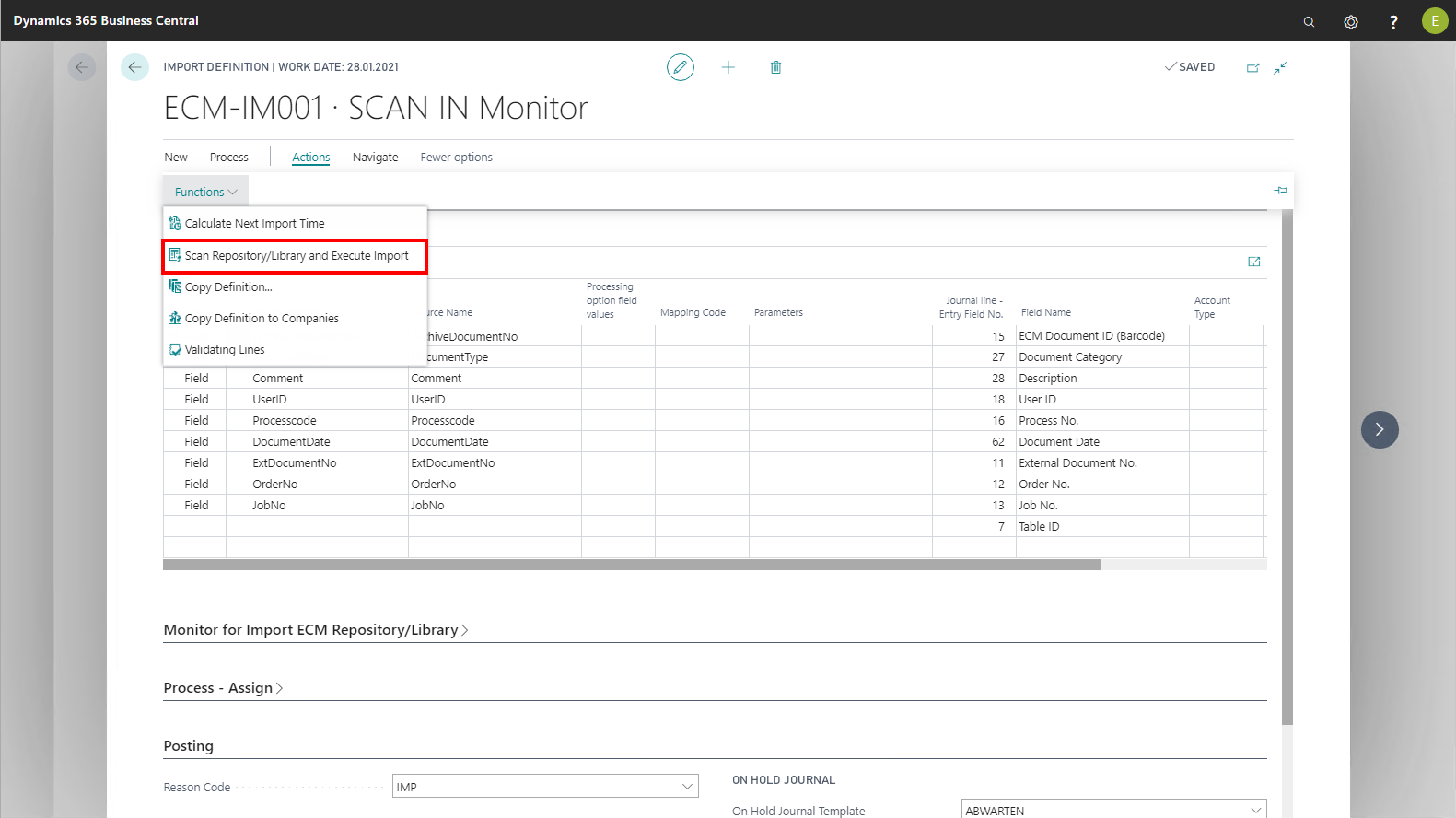Image resolution: width=1456 pixels, height=818 pixels.
Task: Select Scan Repository/Library and Execute Import
Action: [x=296, y=256]
